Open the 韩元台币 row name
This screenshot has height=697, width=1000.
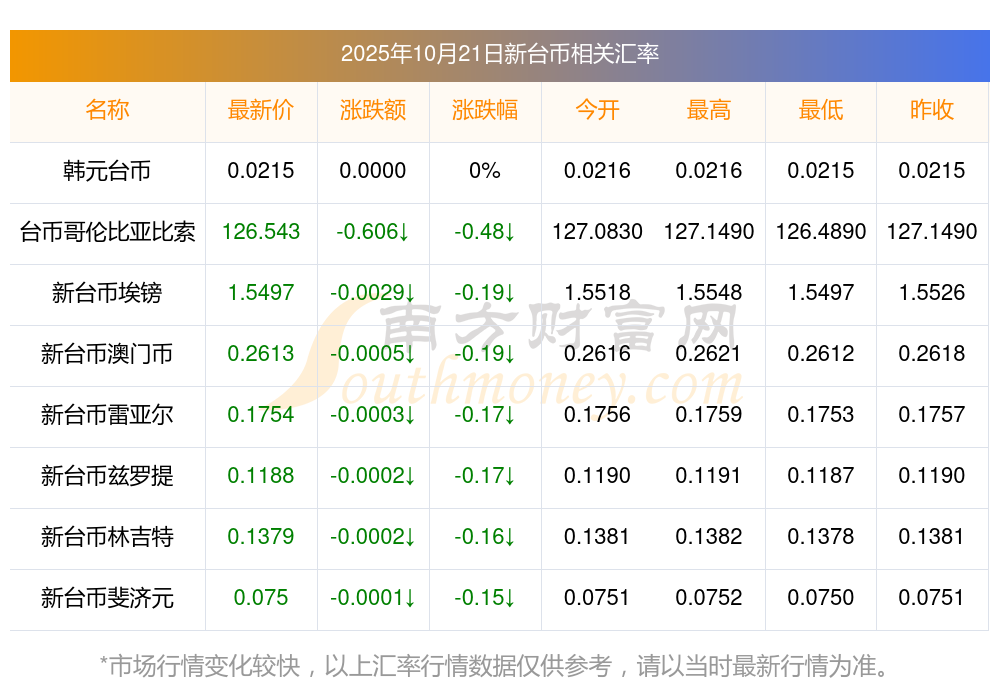[x=107, y=171]
